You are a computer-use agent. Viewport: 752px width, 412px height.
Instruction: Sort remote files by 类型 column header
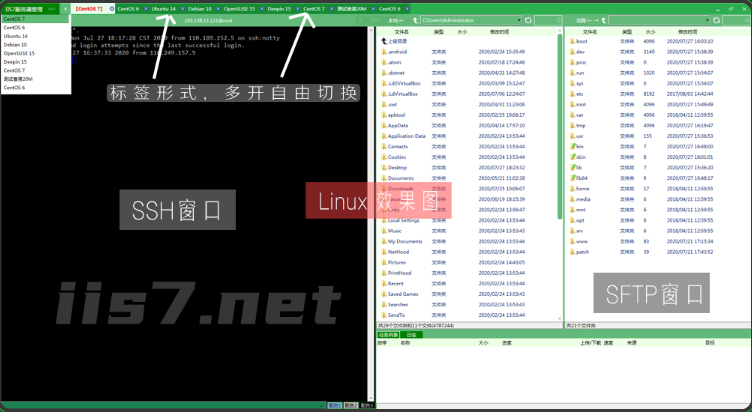point(627,32)
